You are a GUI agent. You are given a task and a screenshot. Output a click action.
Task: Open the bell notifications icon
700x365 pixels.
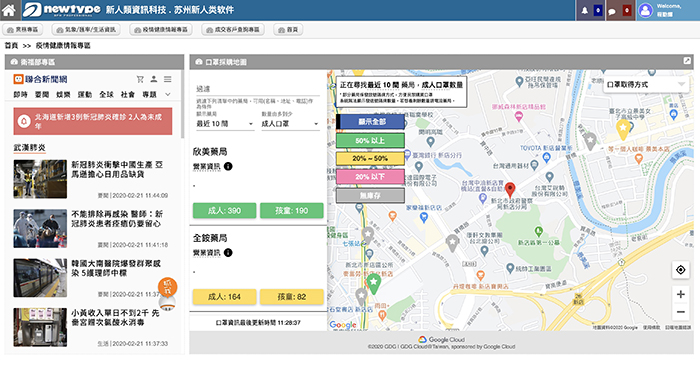[584, 11]
